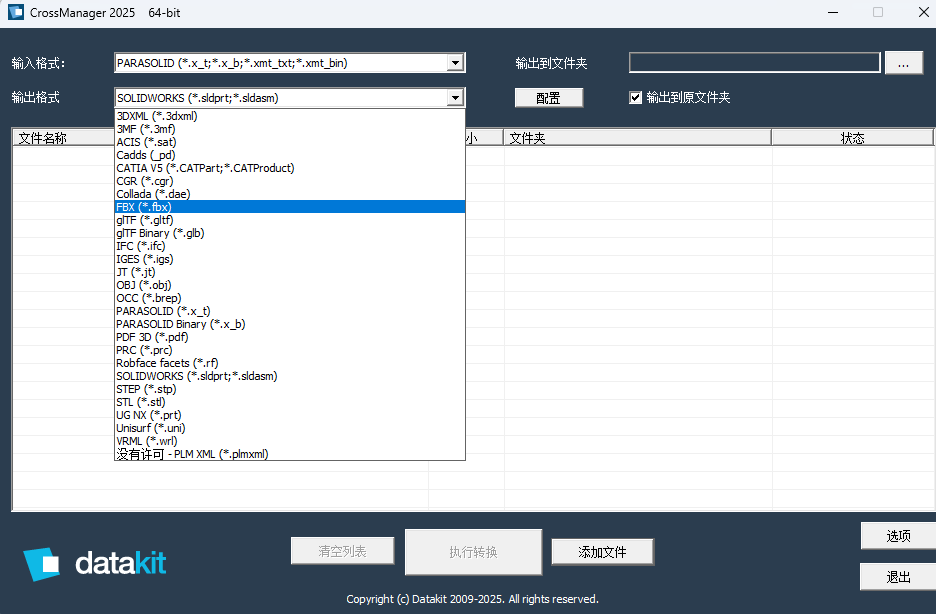Collapse the output format dropdown arrow
The image size is (936, 614).
point(455,98)
